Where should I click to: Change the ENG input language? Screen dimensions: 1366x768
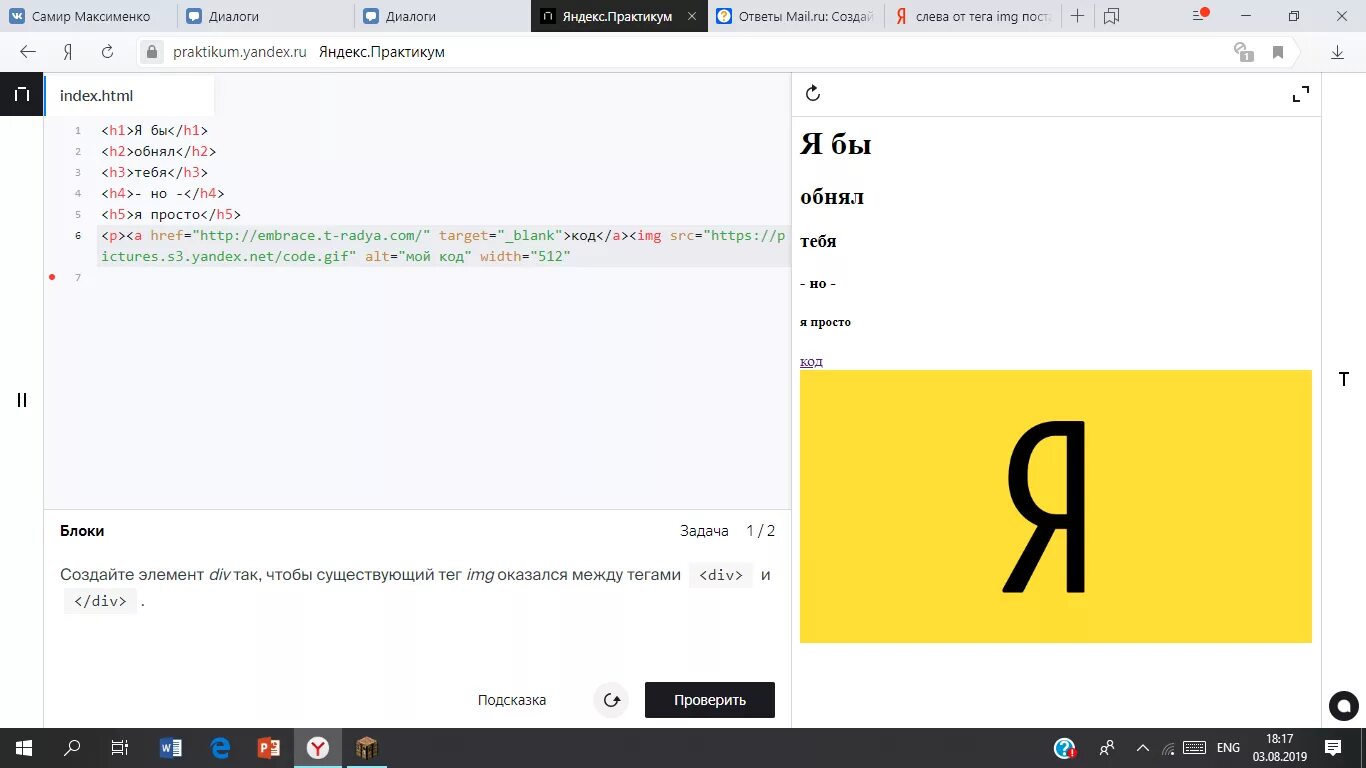[x=1228, y=748]
